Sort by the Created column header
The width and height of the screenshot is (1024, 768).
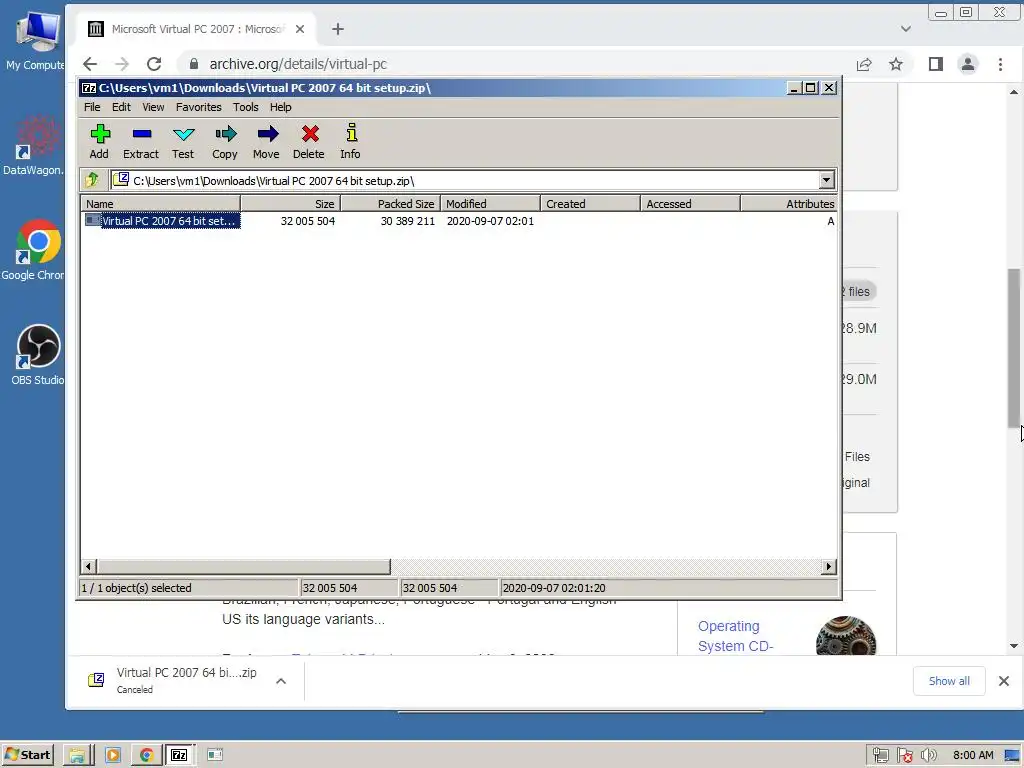(590, 204)
